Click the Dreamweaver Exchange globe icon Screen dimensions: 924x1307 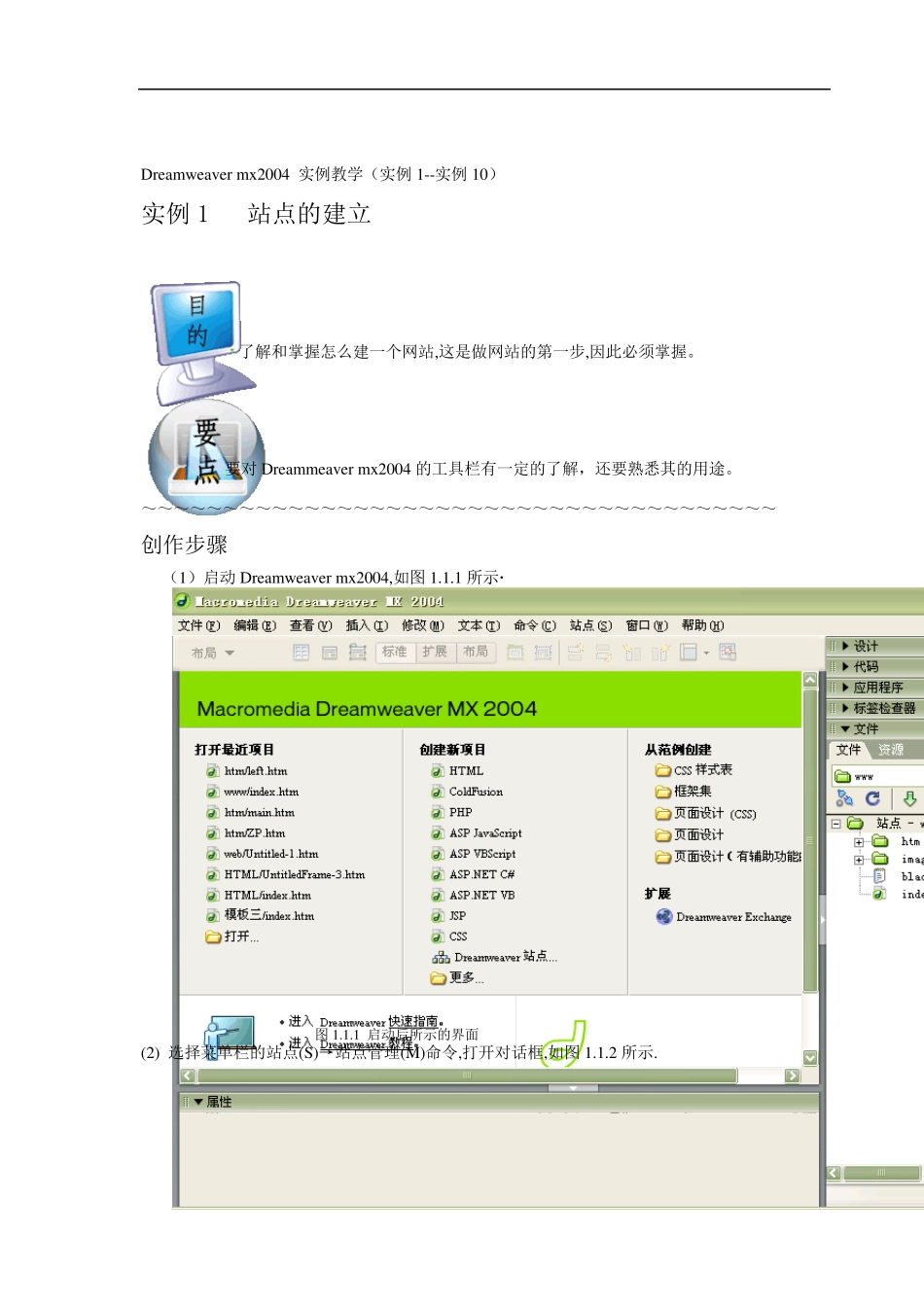coord(664,916)
